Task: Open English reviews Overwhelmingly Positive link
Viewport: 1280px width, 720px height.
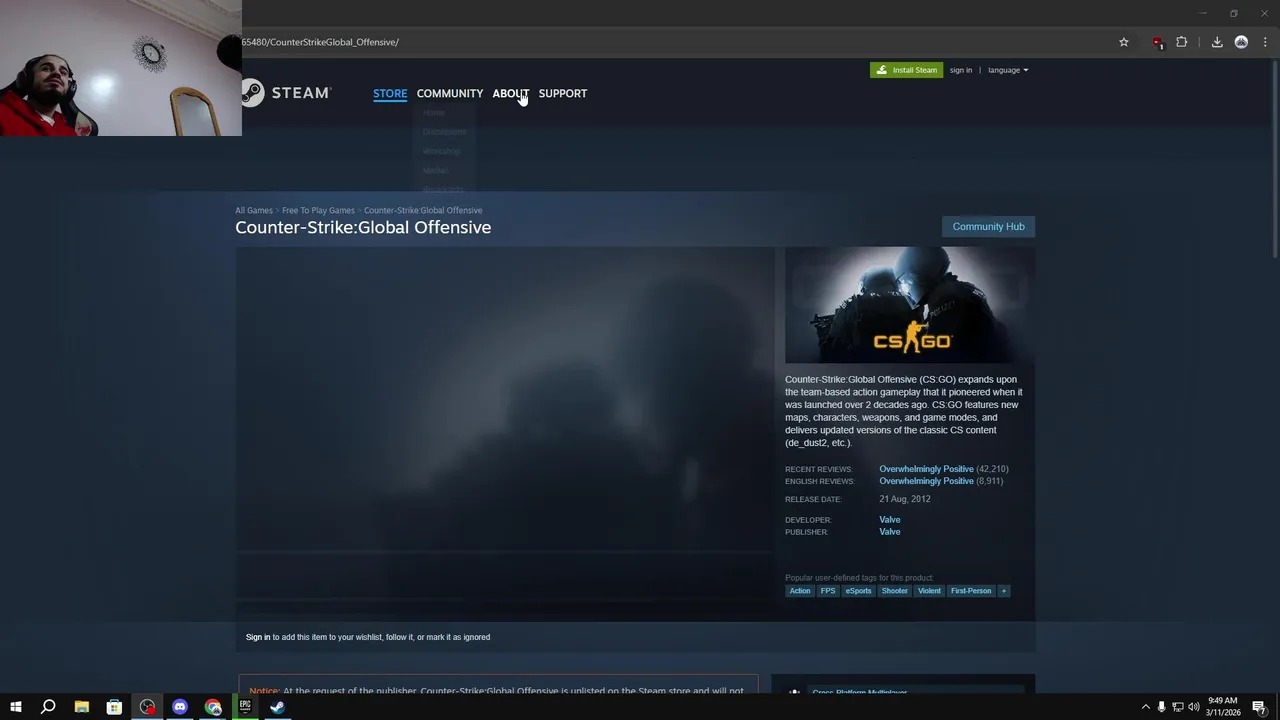Action: (926, 481)
